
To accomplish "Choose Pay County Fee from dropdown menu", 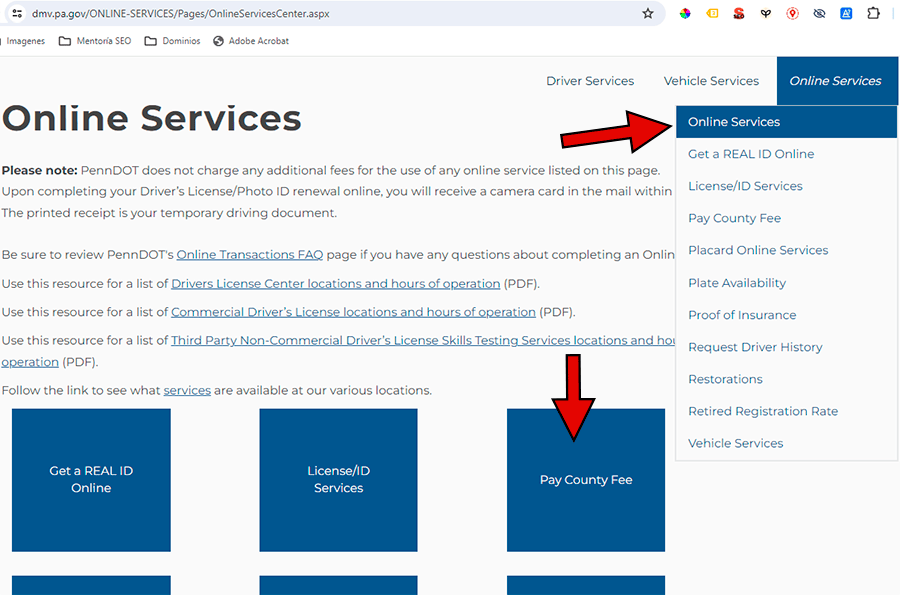I will coord(734,218).
